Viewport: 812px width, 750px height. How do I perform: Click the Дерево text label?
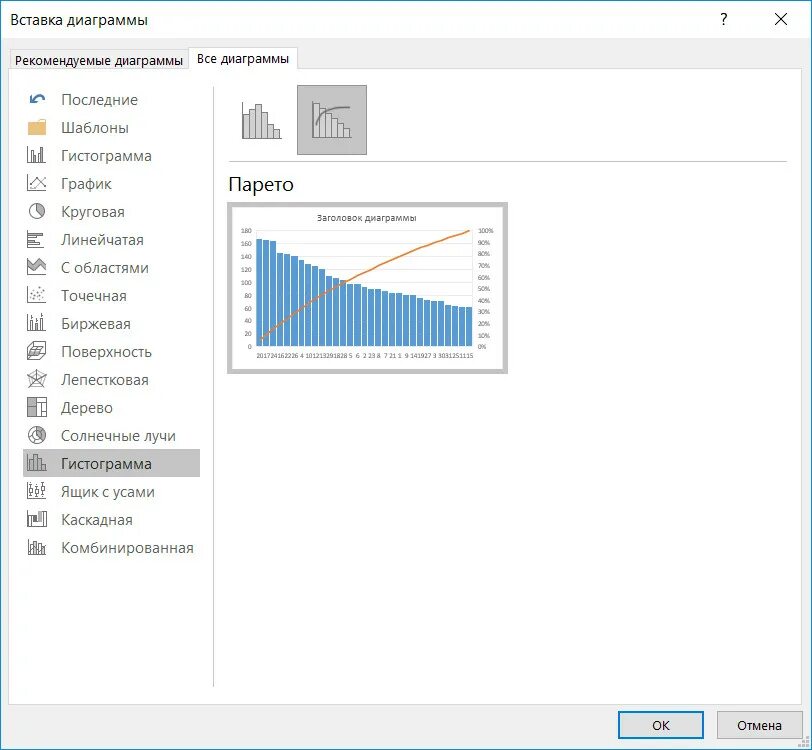click(x=86, y=407)
